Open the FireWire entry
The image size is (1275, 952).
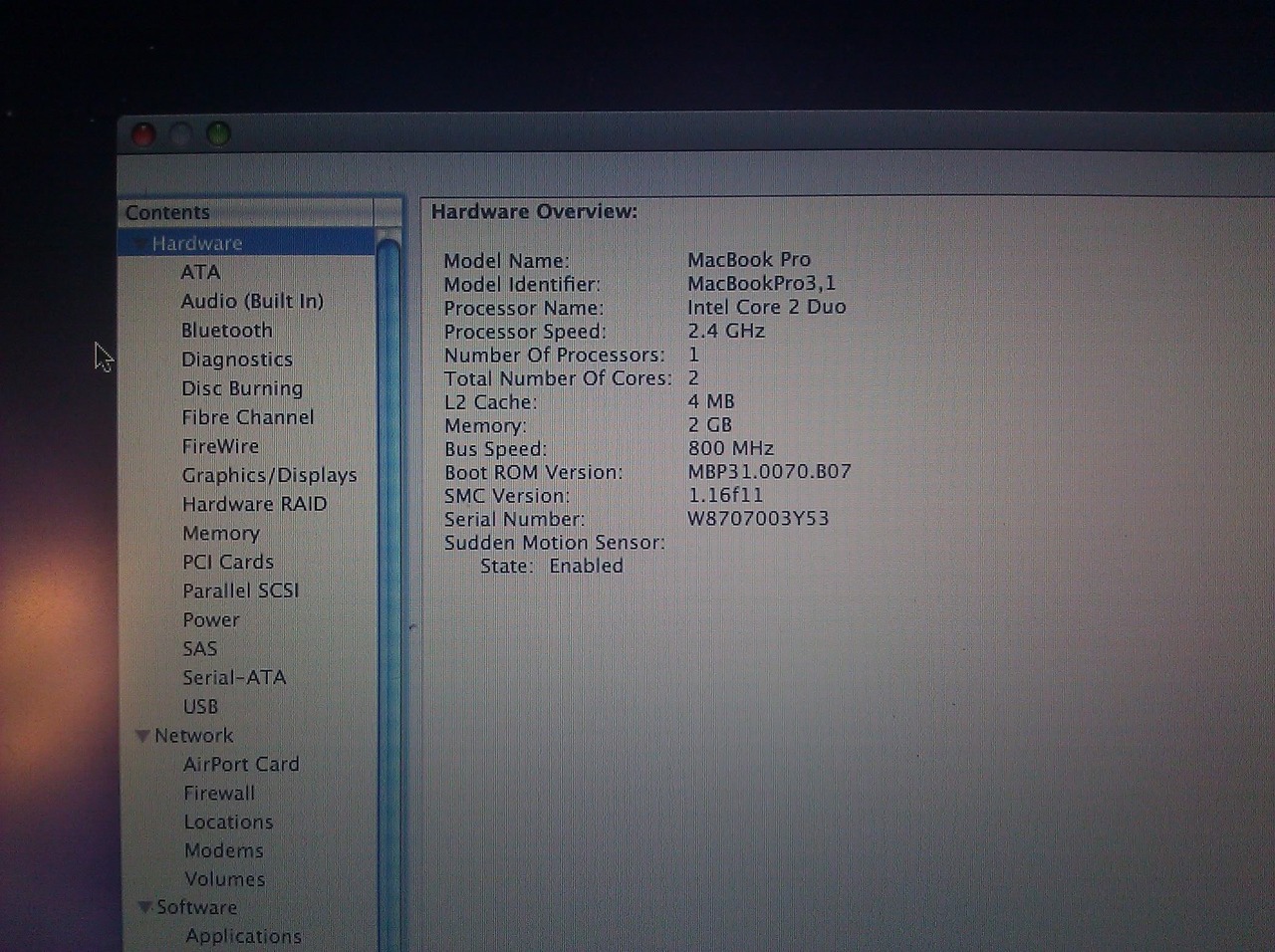point(220,446)
